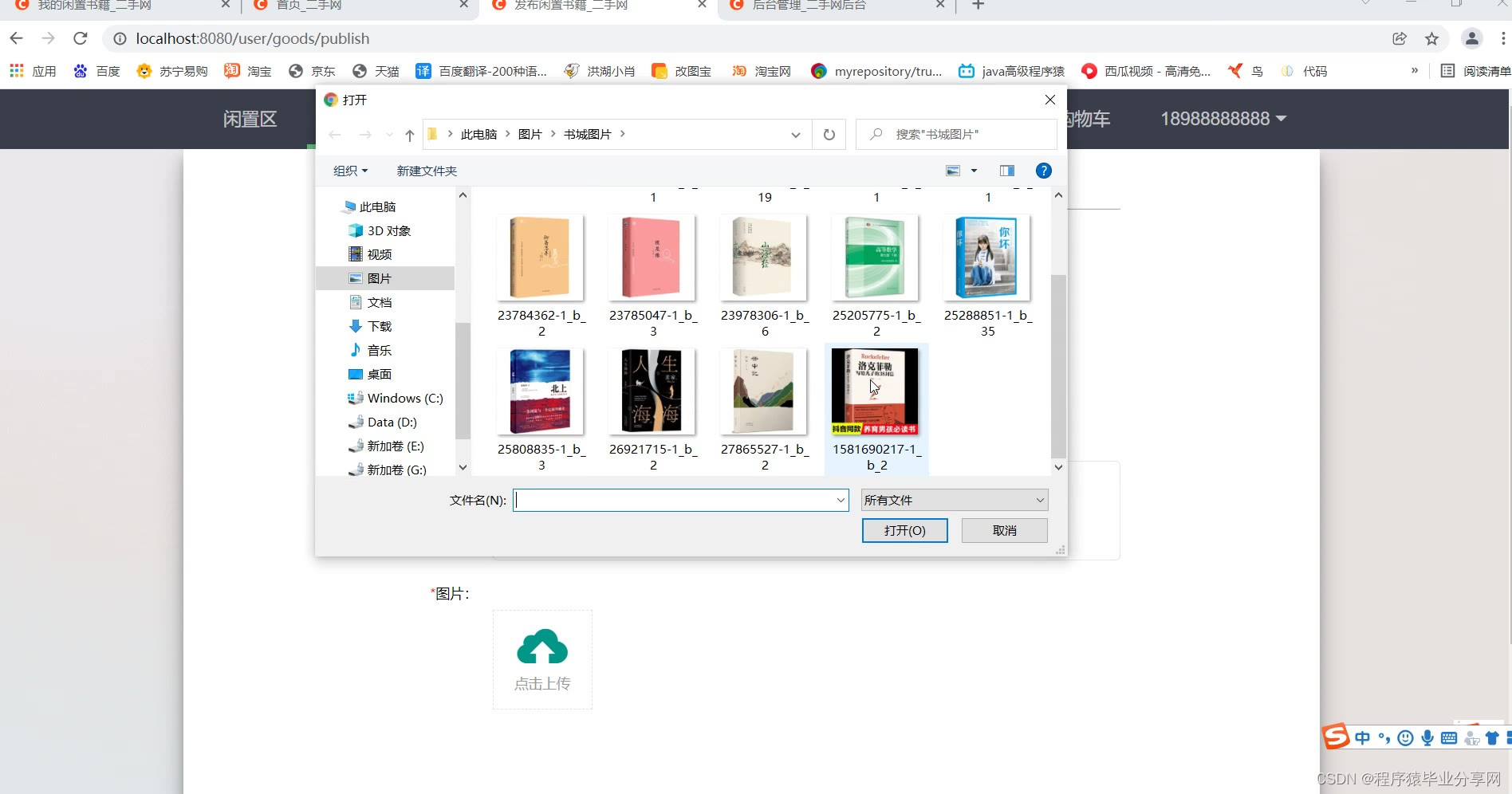Select the green book 25205775-1_b_2
This screenshot has height=794, width=1512.
[876, 275]
